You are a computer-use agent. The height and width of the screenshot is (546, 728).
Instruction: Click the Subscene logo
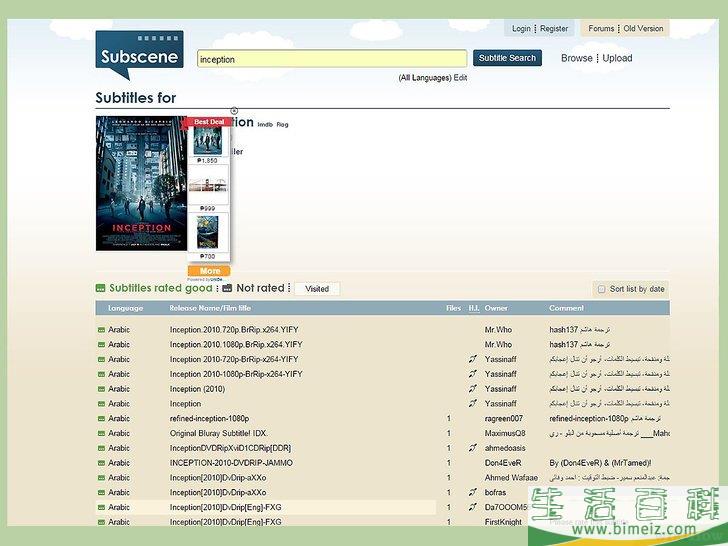point(139,55)
